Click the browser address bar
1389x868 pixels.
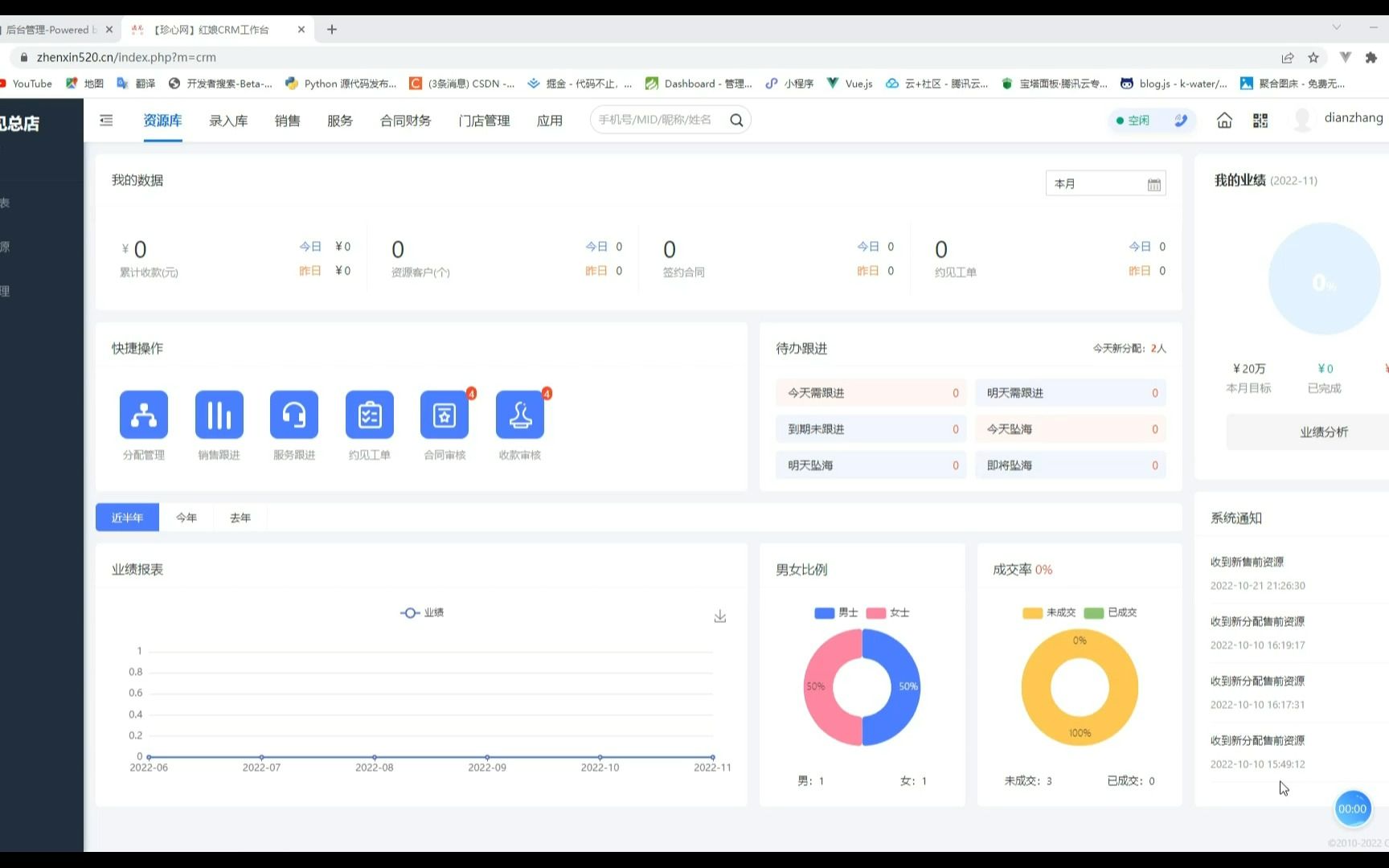tap(643, 57)
